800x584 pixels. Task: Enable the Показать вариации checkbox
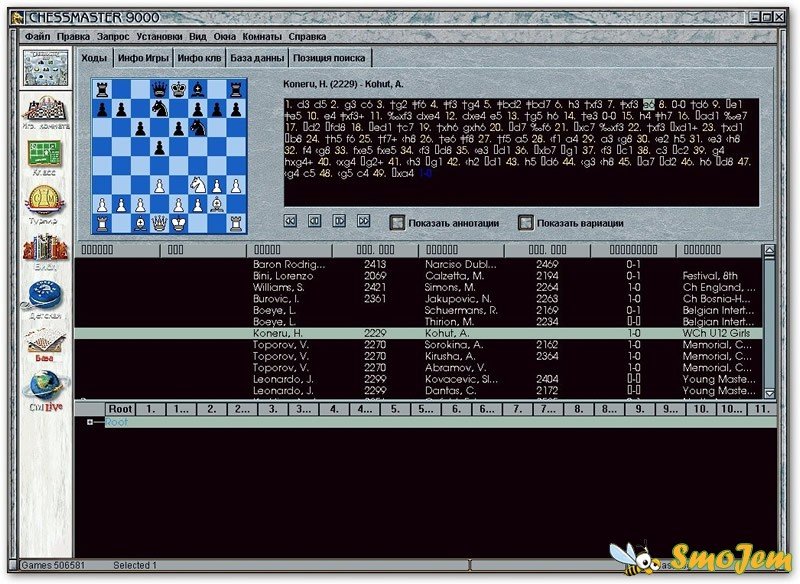pos(526,222)
